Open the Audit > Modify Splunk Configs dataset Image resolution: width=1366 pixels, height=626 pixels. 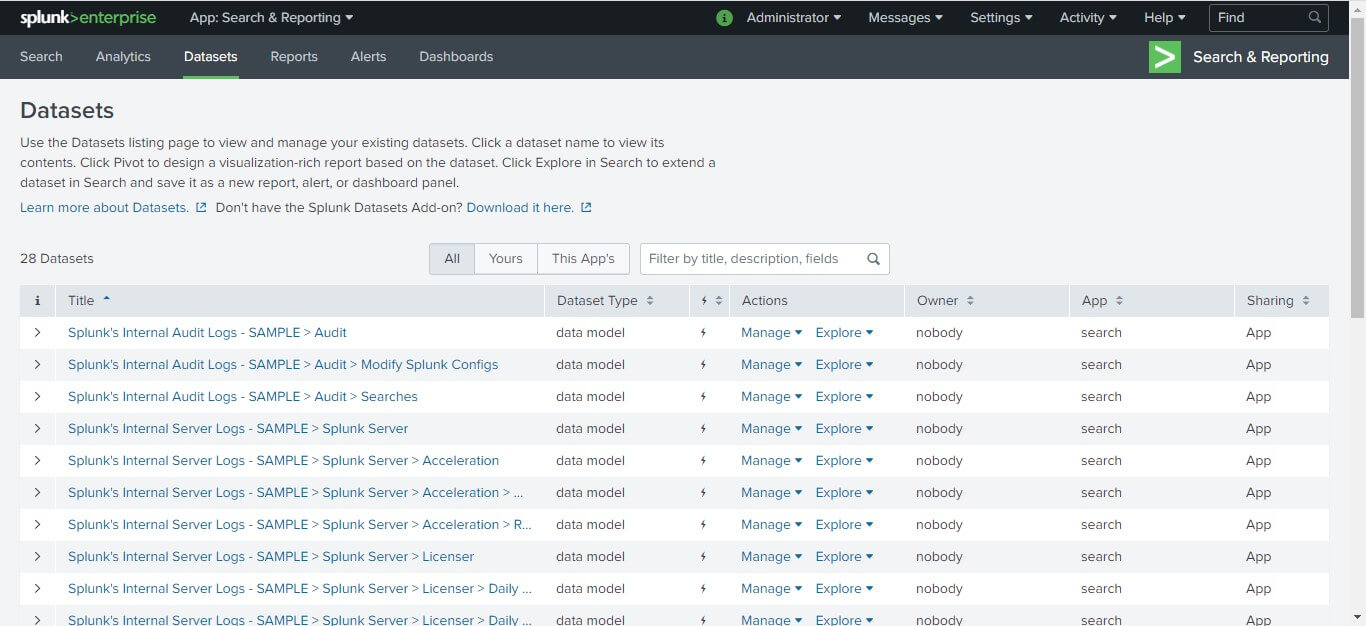coord(283,365)
